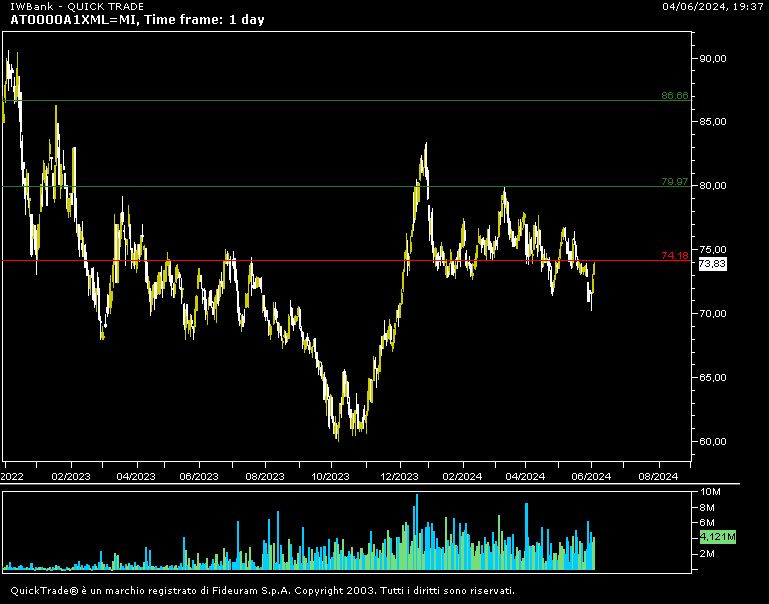769x604 pixels.
Task: Select the 02/2023 date on time axis
Action: [x=71, y=476]
